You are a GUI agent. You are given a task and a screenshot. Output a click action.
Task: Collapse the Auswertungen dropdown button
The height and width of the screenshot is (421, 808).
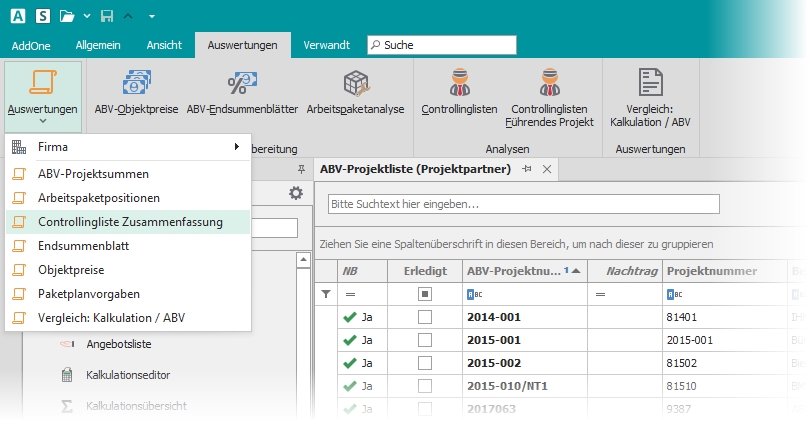(x=42, y=98)
